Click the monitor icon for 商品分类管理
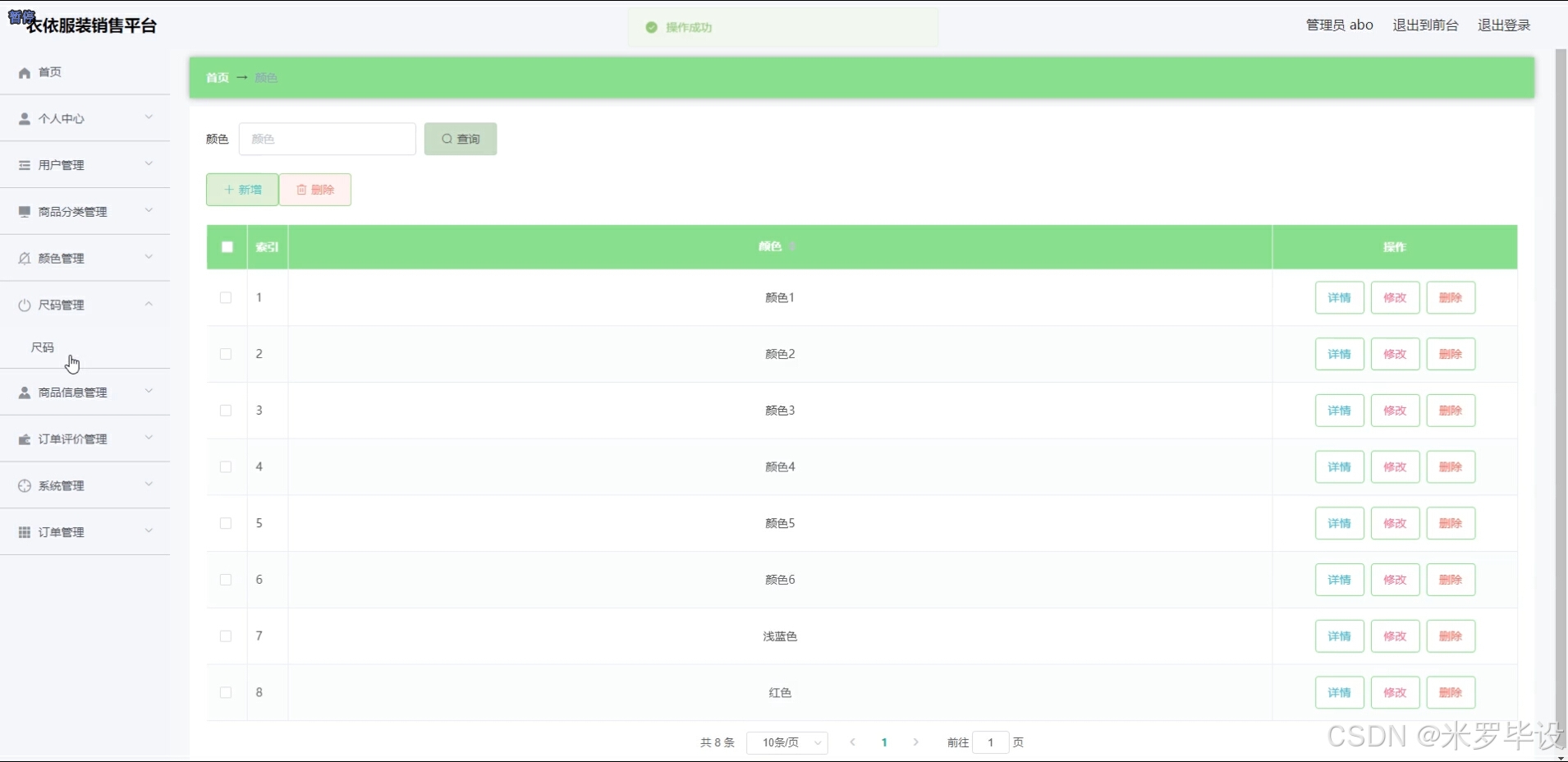Screen dimensions: 1568x762 pos(25,212)
